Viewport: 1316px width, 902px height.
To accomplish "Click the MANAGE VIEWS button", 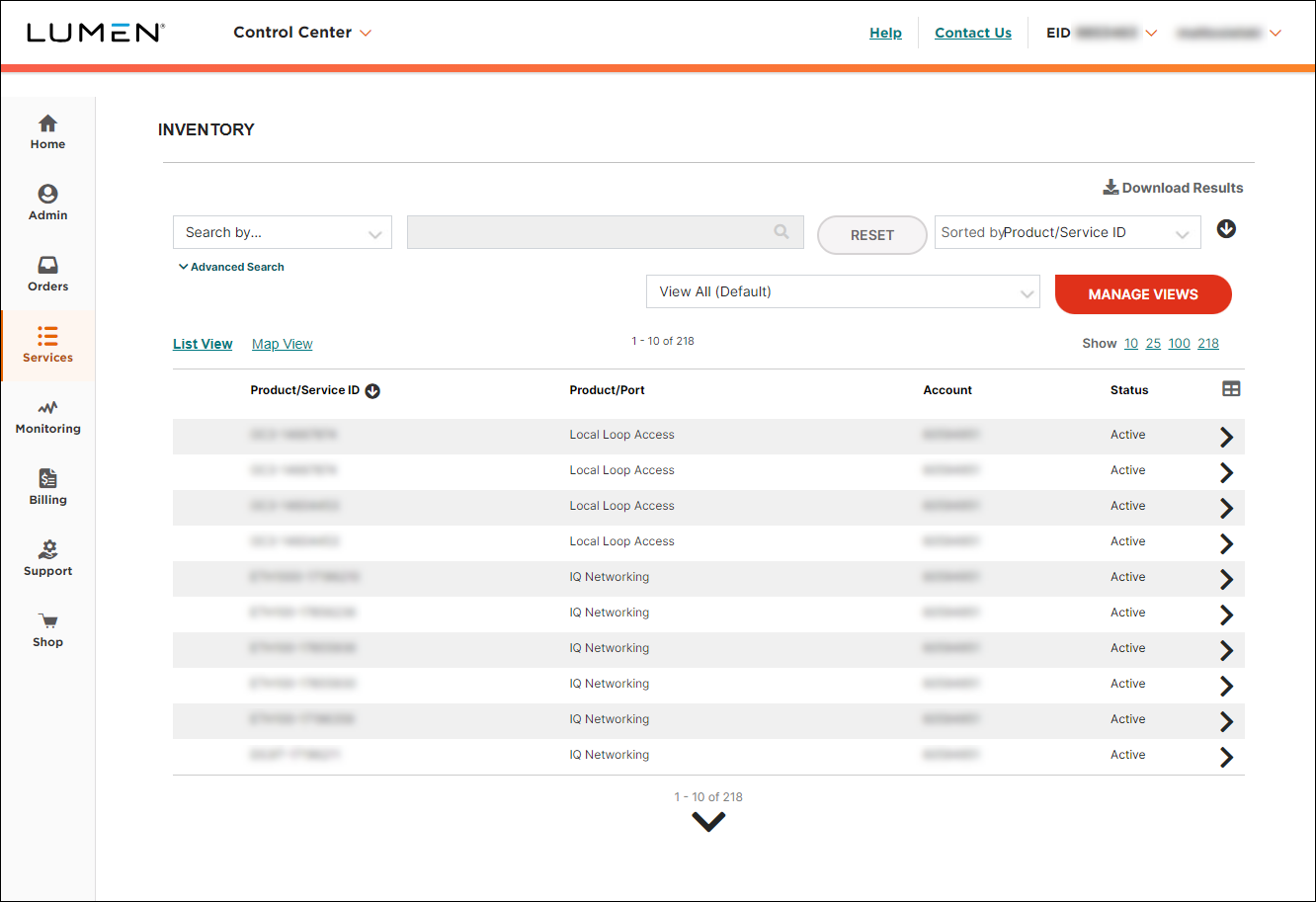I will click(1143, 294).
